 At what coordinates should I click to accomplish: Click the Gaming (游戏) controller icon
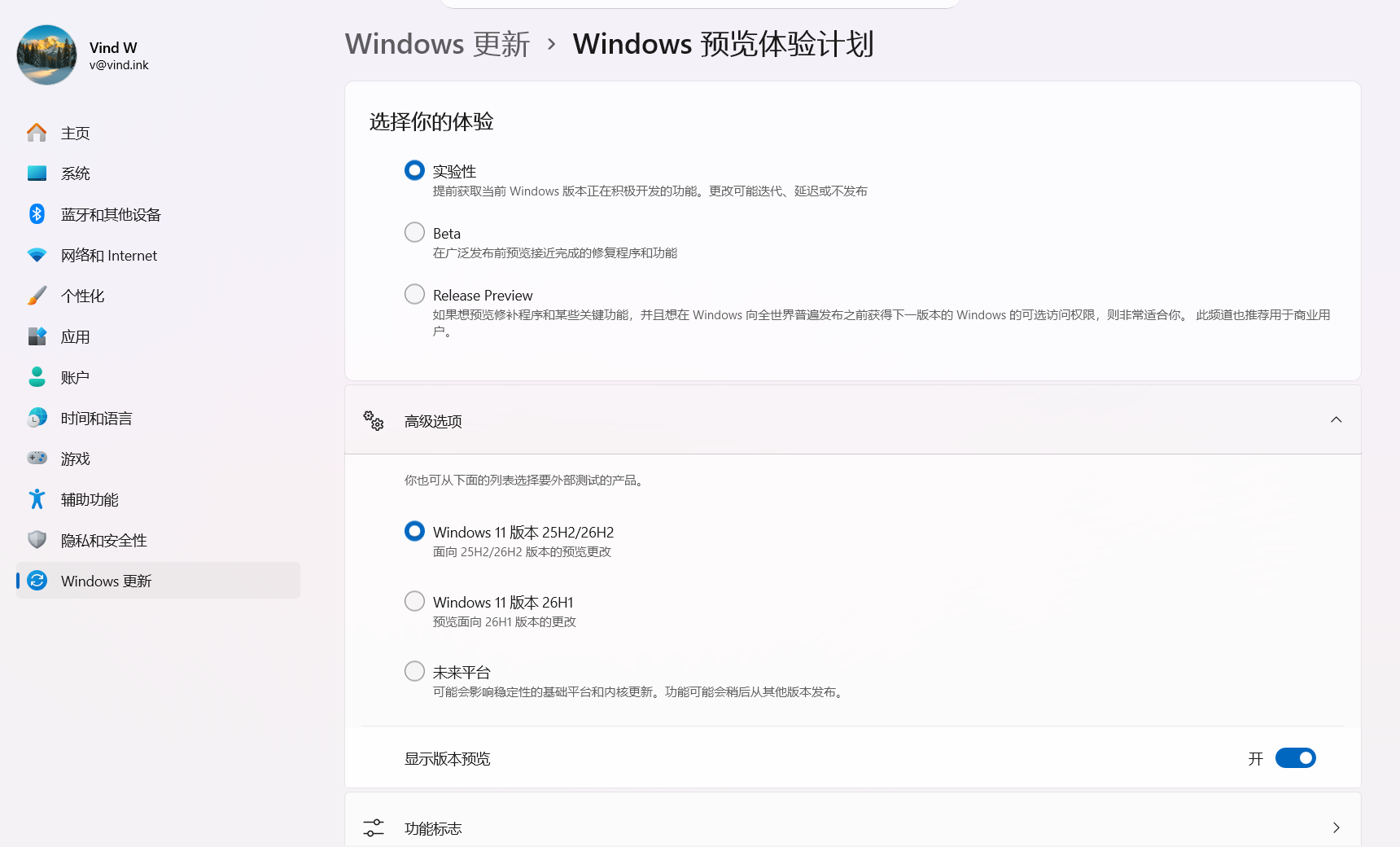37,459
